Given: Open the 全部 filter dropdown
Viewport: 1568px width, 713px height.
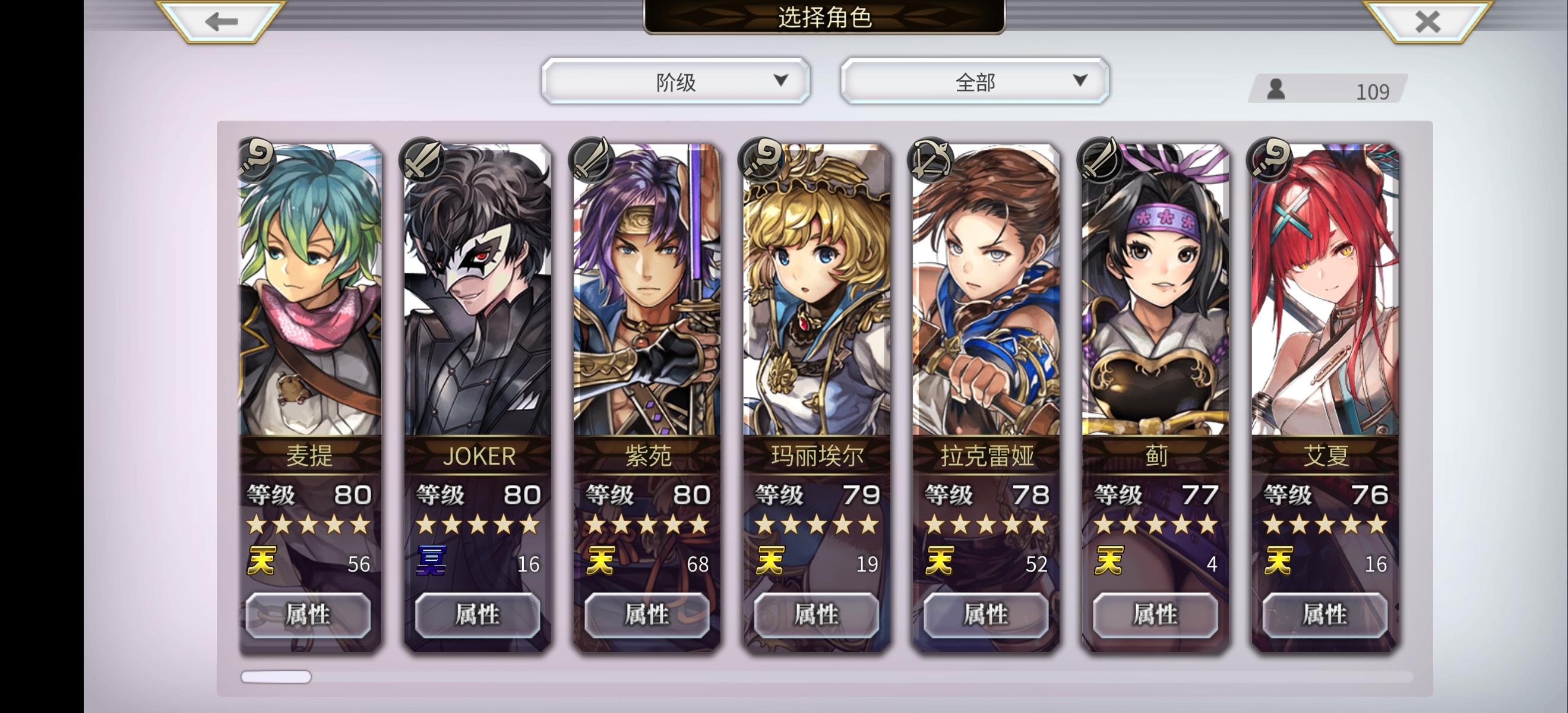Looking at the screenshot, I should [975, 81].
